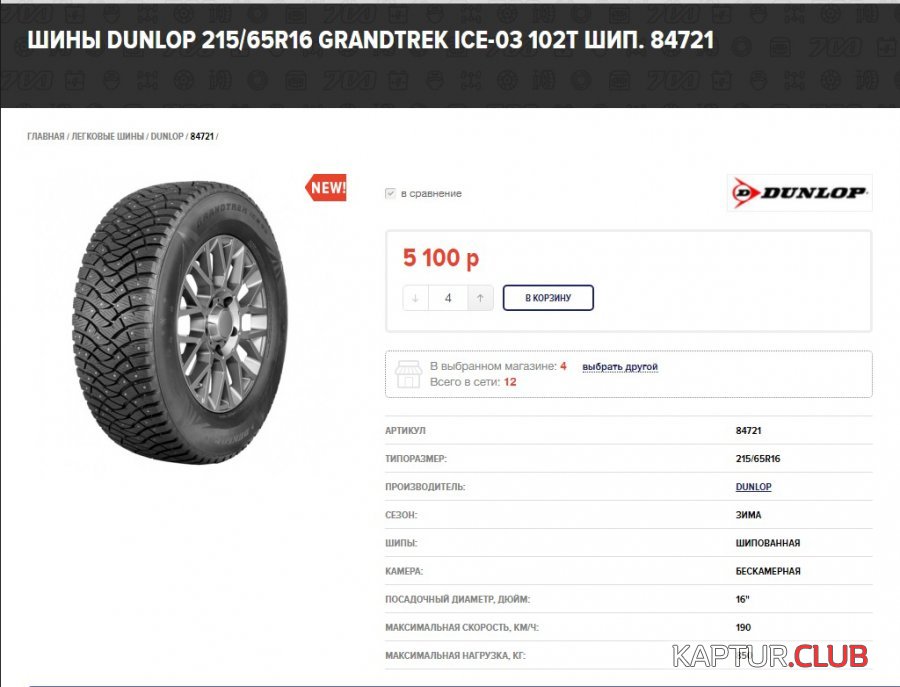Toggle the 'в сравнение' checkbox
This screenshot has height=687, width=900.
[390, 193]
